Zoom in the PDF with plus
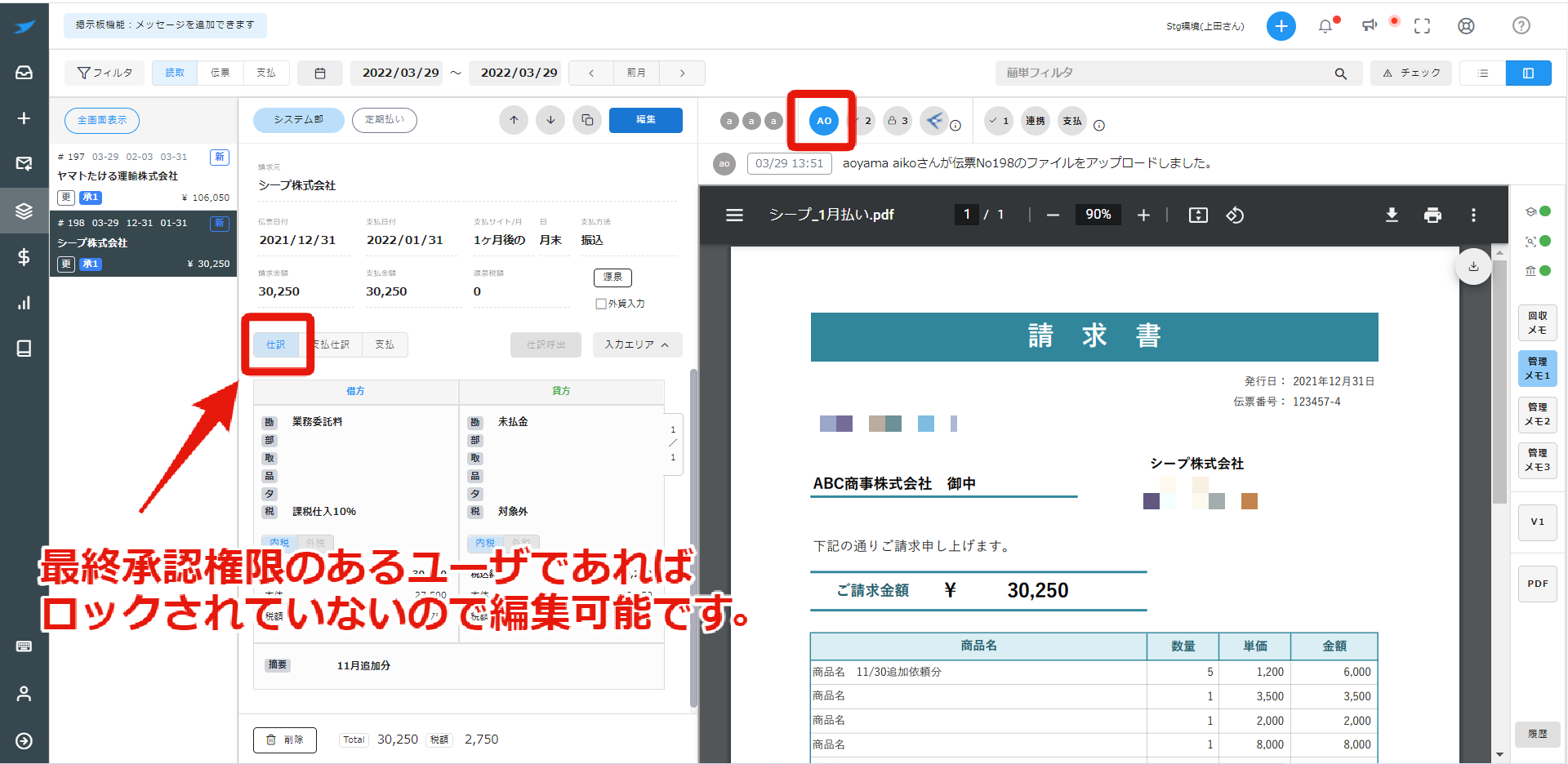The image size is (1568, 764). pos(1143,215)
